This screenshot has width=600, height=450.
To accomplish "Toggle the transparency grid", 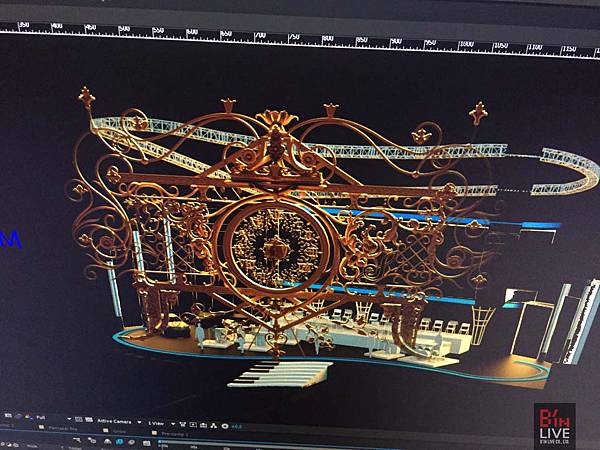I will pos(89,420).
